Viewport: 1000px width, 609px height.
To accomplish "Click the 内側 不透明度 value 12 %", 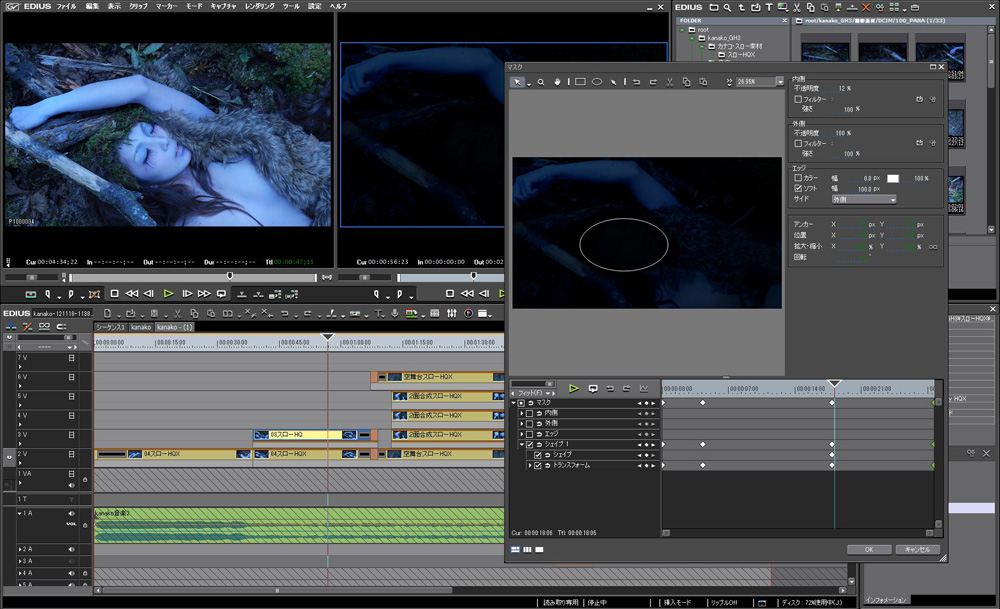I will click(x=844, y=89).
